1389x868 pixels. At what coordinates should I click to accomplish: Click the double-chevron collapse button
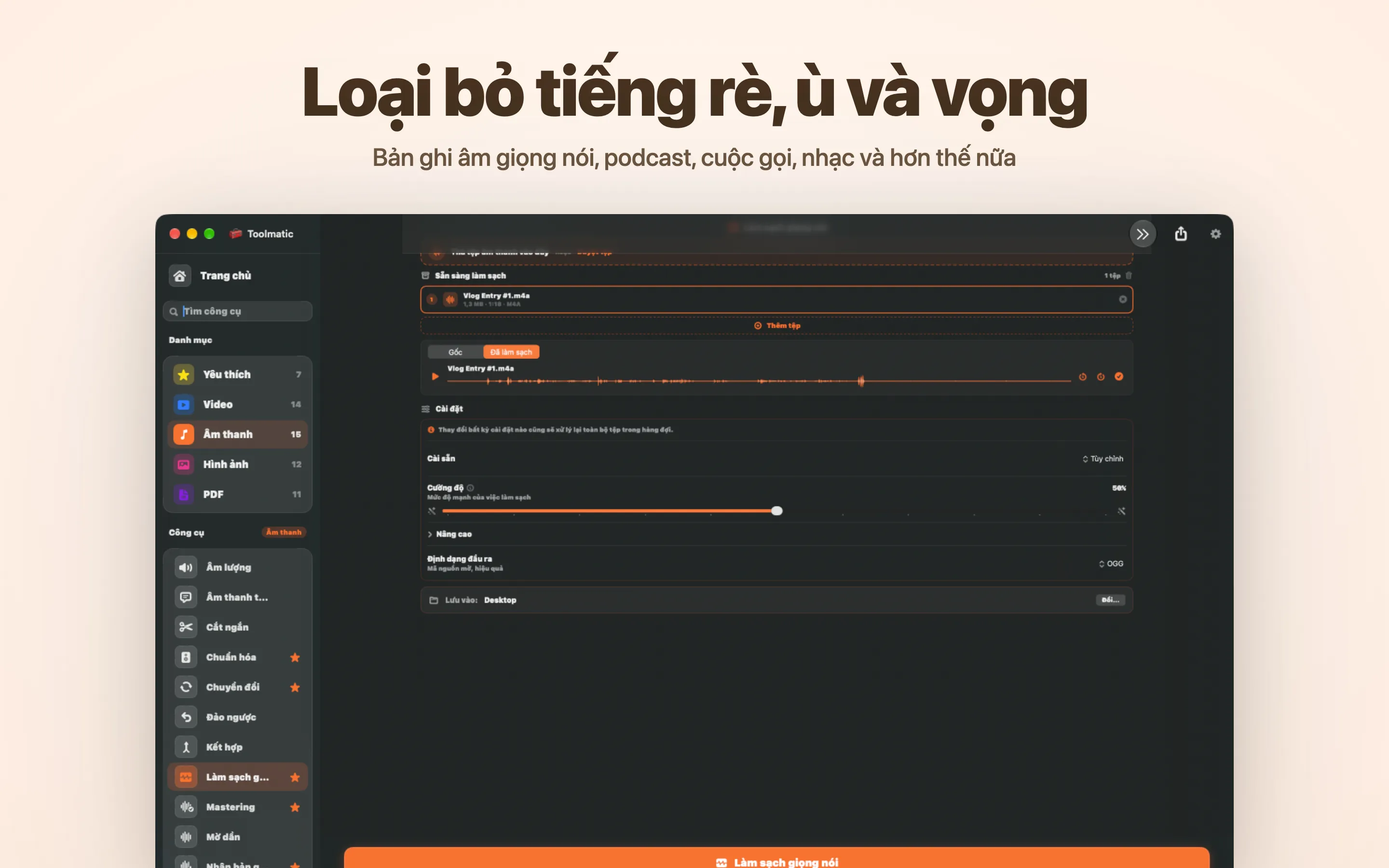click(1142, 234)
